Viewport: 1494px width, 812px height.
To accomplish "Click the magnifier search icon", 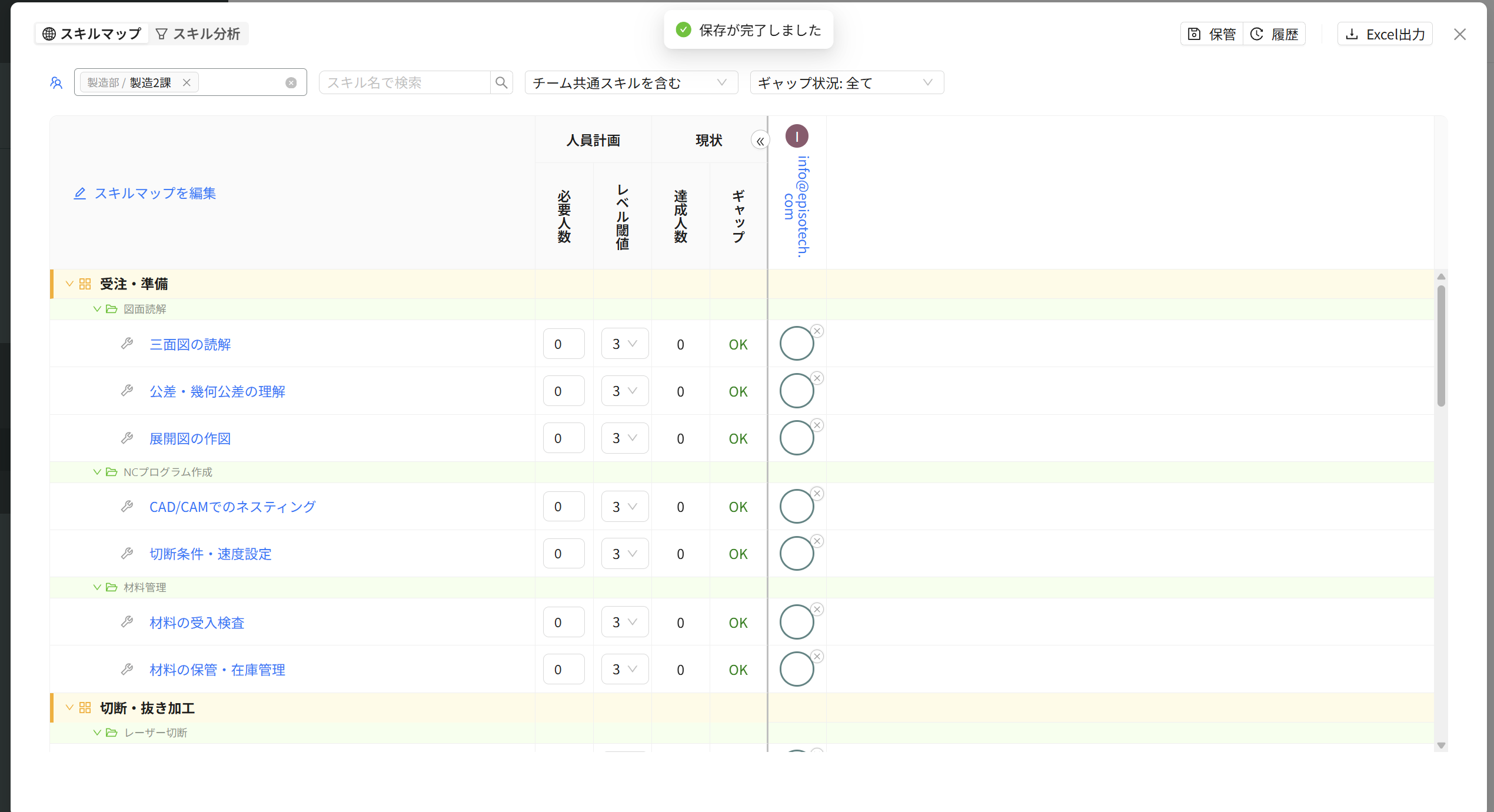I will (x=501, y=82).
